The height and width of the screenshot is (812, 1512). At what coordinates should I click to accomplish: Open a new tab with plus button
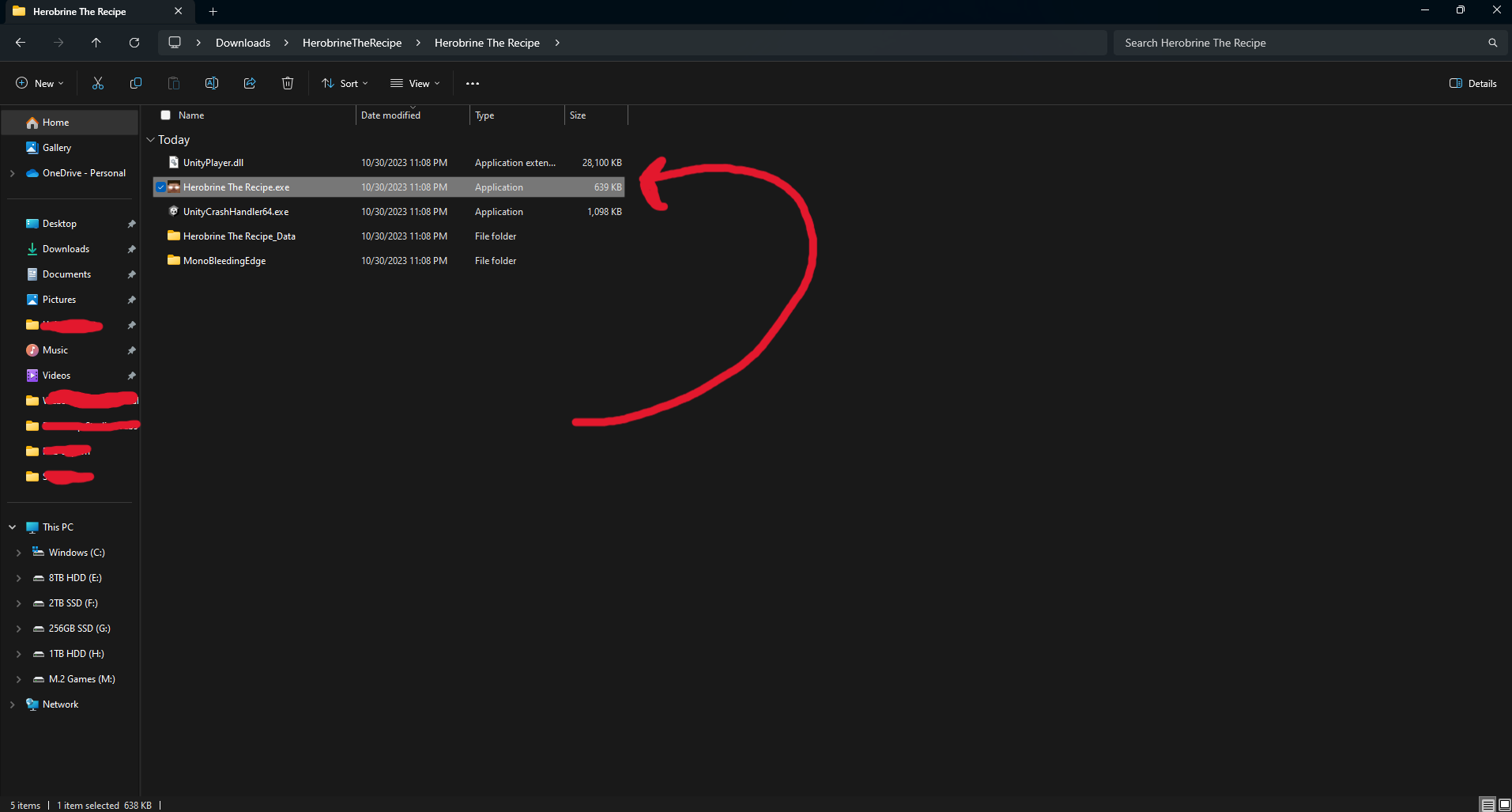tap(213, 11)
